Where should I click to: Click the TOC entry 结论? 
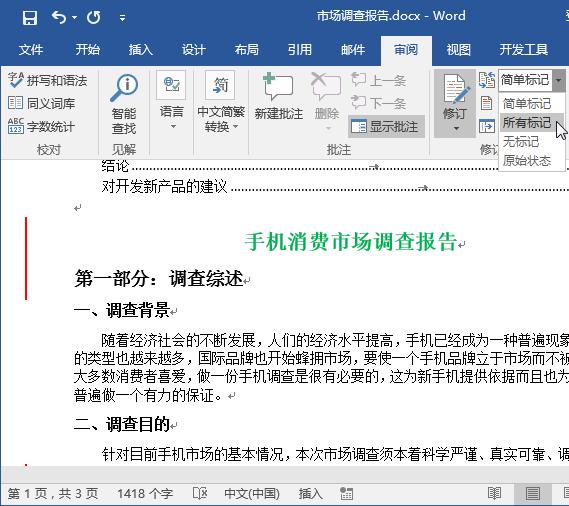(115, 166)
